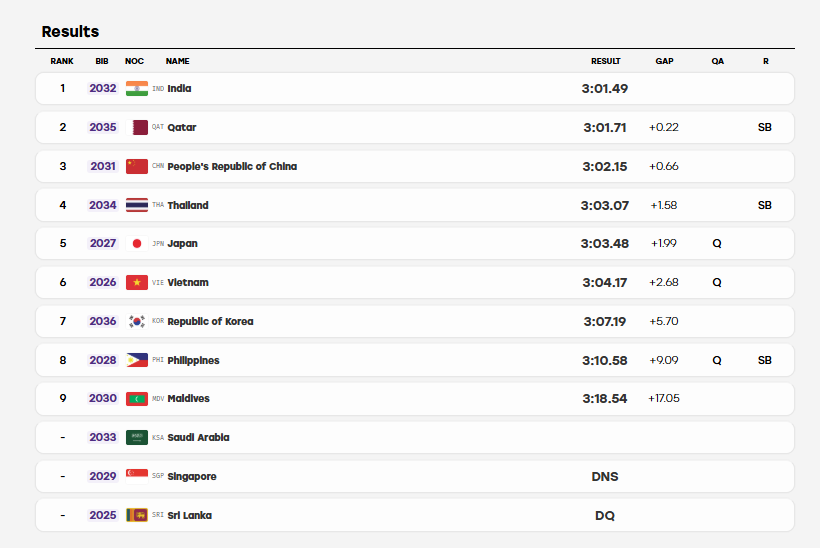Click the India flag icon
The image size is (820, 548).
coord(136,88)
